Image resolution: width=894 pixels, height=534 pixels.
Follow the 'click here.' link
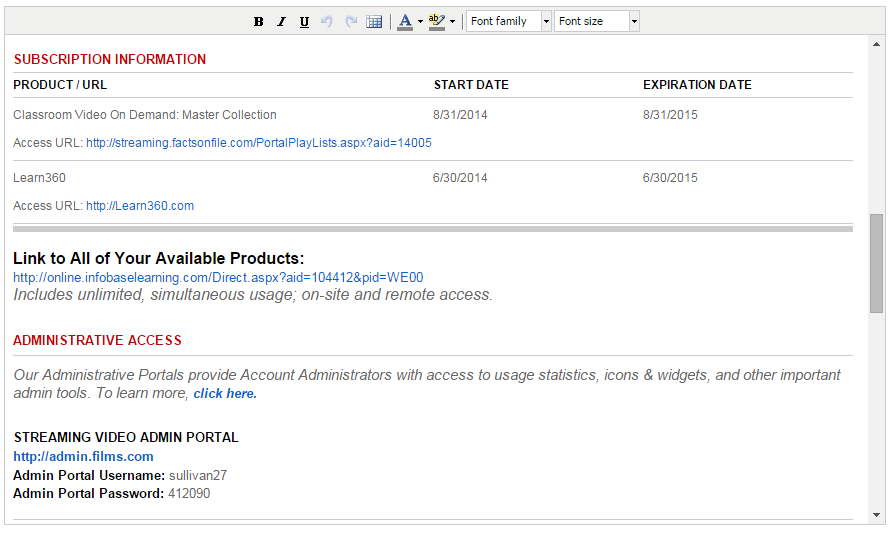pyautogui.click(x=225, y=394)
